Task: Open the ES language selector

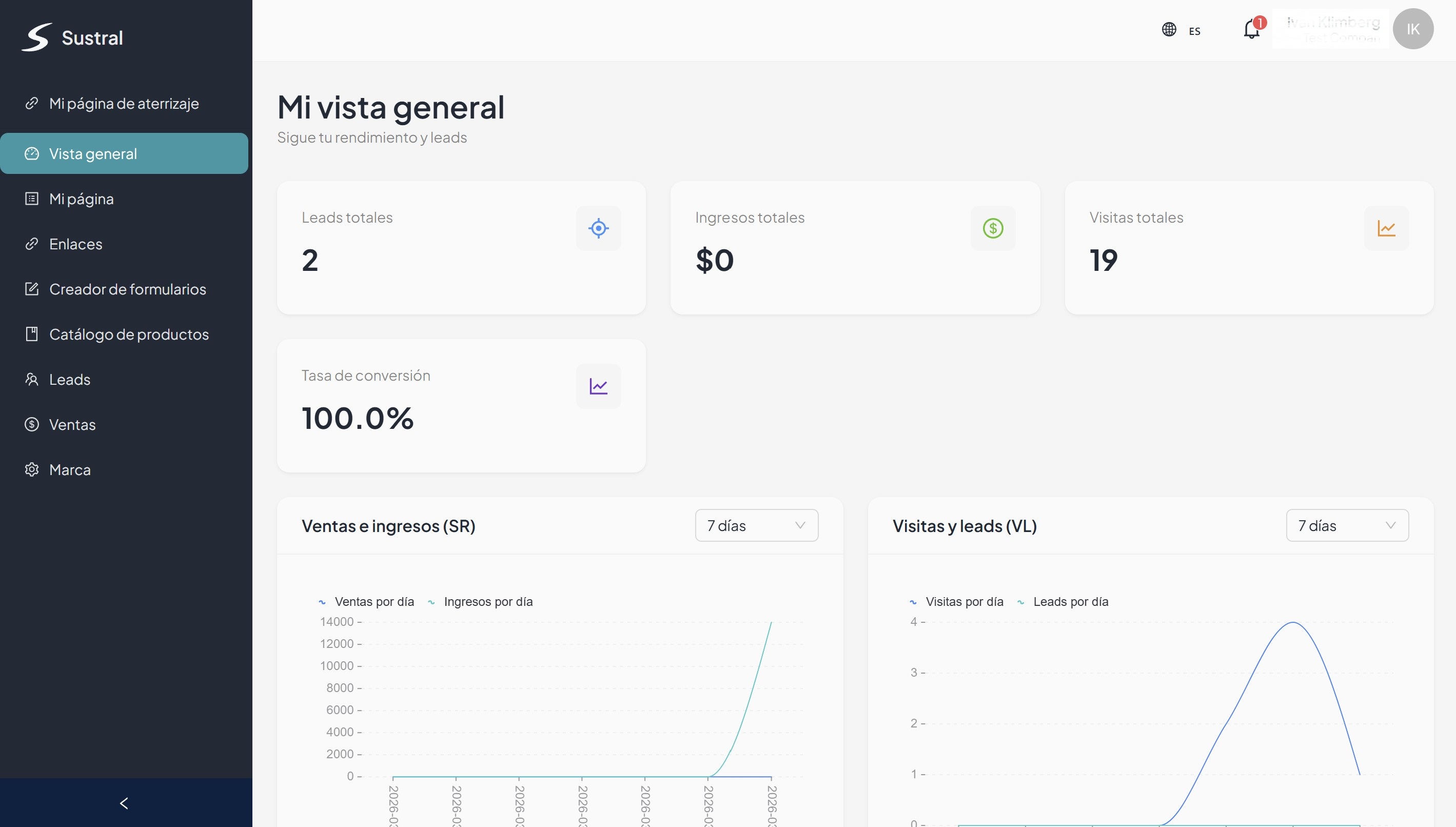Action: pos(1195,31)
